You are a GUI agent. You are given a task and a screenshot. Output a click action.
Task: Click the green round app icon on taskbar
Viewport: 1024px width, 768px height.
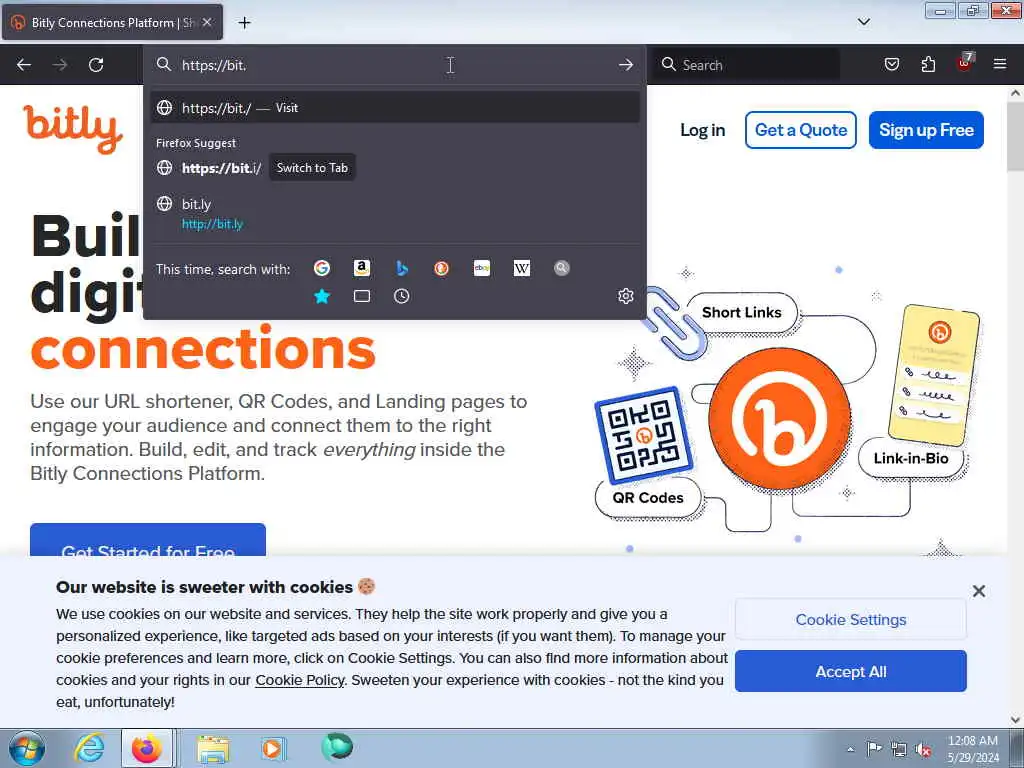click(336, 747)
